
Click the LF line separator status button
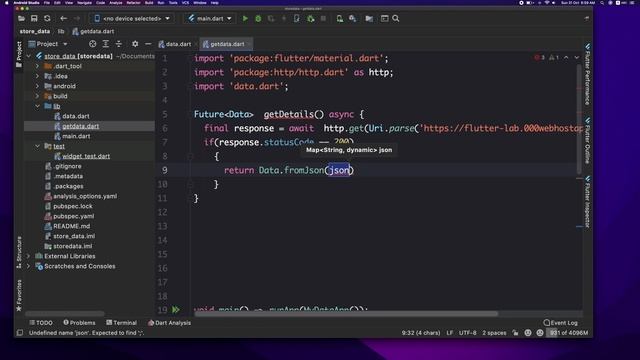click(x=449, y=333)
